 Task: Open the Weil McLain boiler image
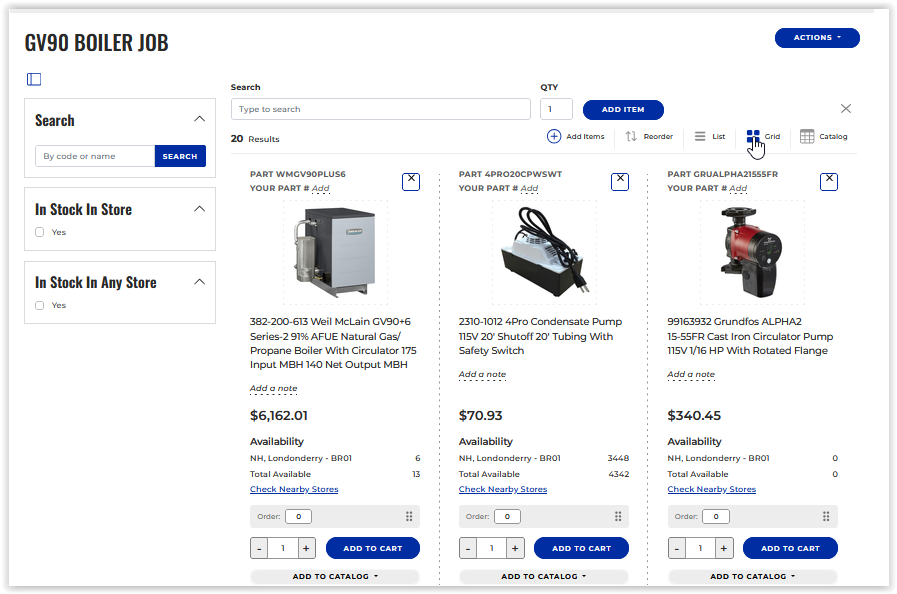pyautogui.click(x=335, y=252)
